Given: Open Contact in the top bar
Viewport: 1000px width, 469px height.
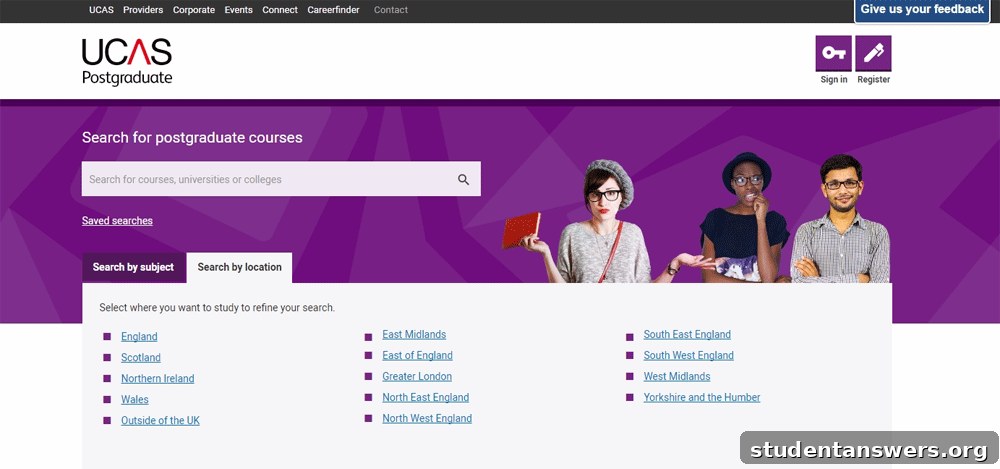Looking at the screenshot, I should 391,10.
